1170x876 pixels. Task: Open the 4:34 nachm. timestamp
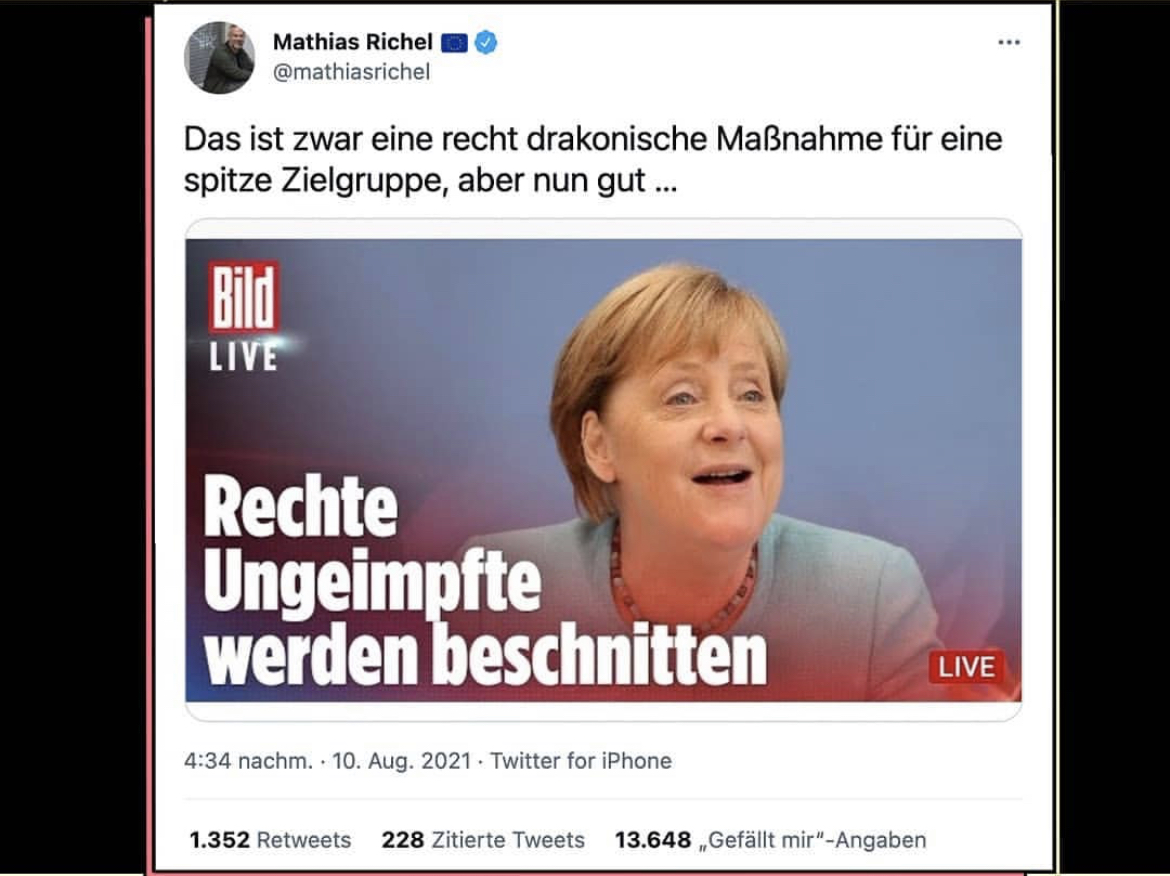248,761
